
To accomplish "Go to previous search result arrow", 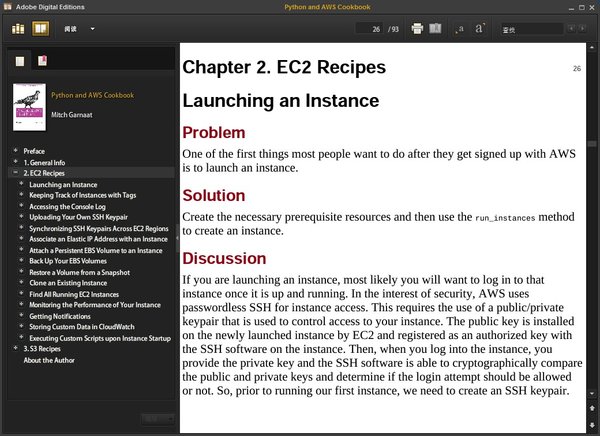I will 571,29.
